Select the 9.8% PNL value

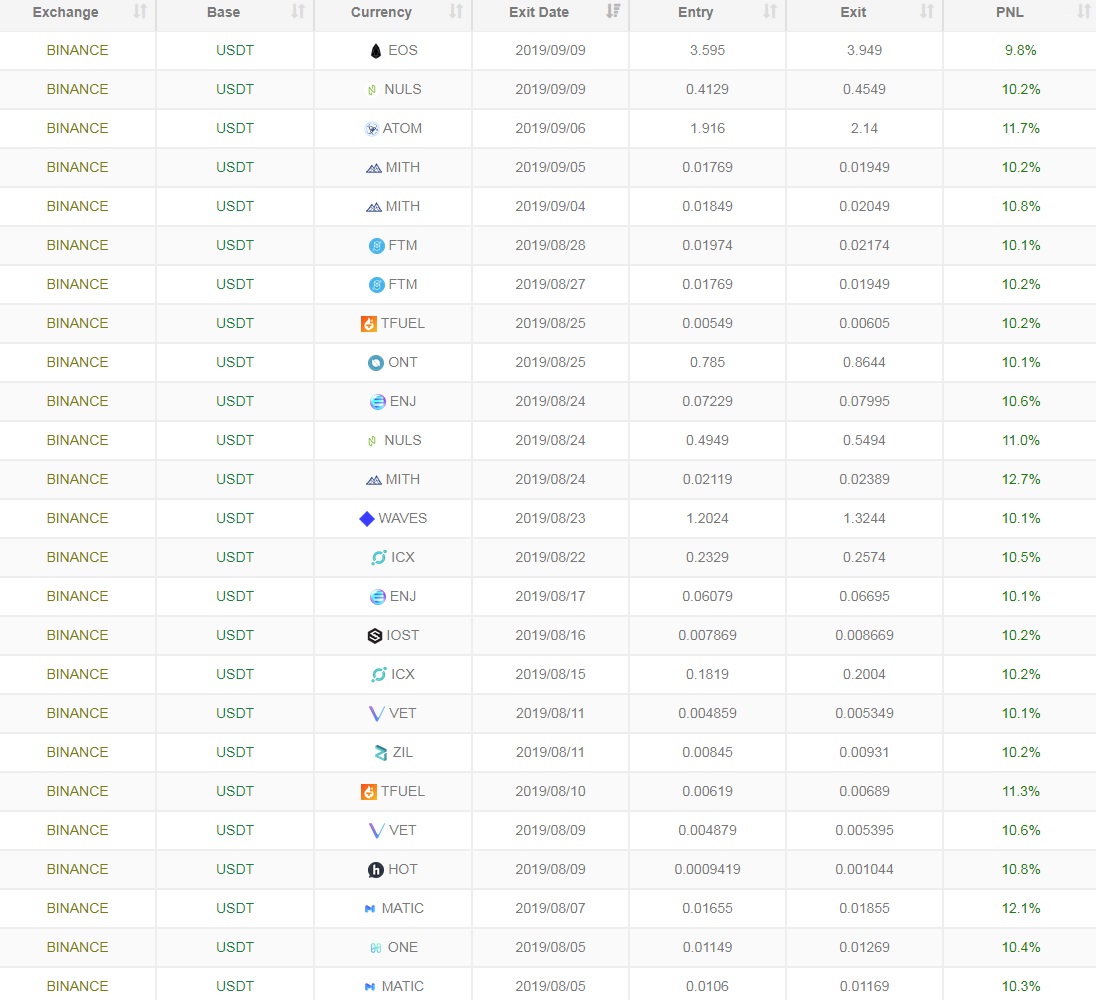tap(1021, 50)
